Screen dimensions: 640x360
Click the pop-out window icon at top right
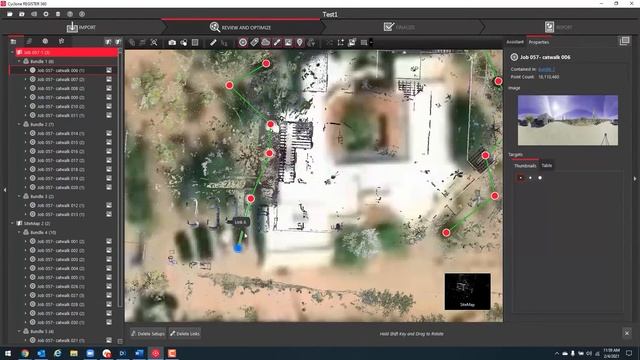pos(624,41)
